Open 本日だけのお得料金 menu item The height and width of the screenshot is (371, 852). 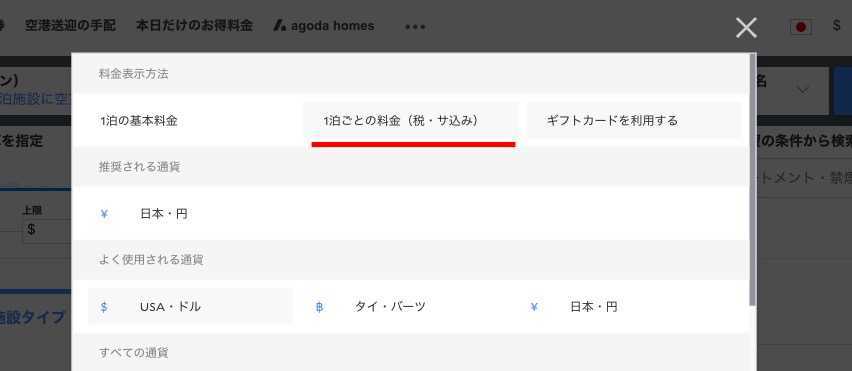pyautogui.click(x=194, y=26)
